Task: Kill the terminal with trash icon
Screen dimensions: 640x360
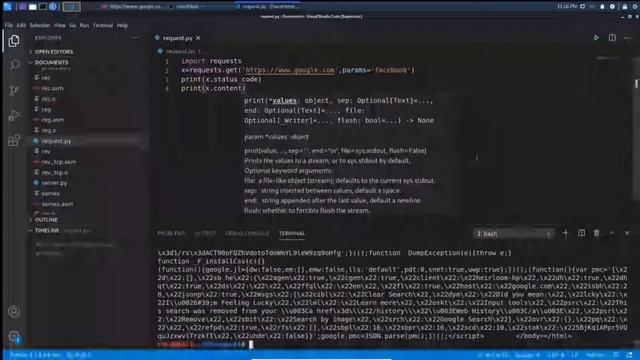Action: pyautogui.click(x=596, y=233)
